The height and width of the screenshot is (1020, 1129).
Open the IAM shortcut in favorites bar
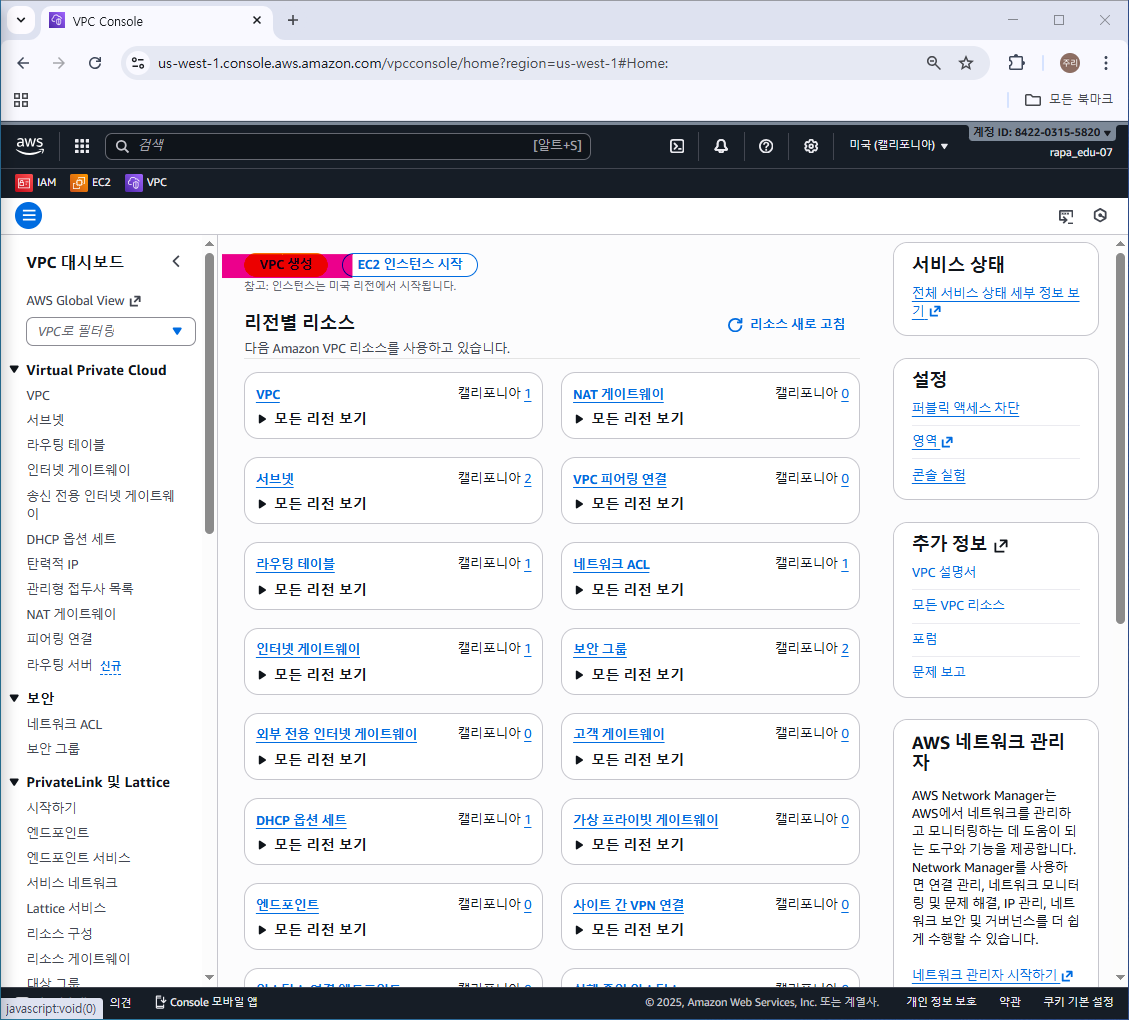(x=36, y=183)
